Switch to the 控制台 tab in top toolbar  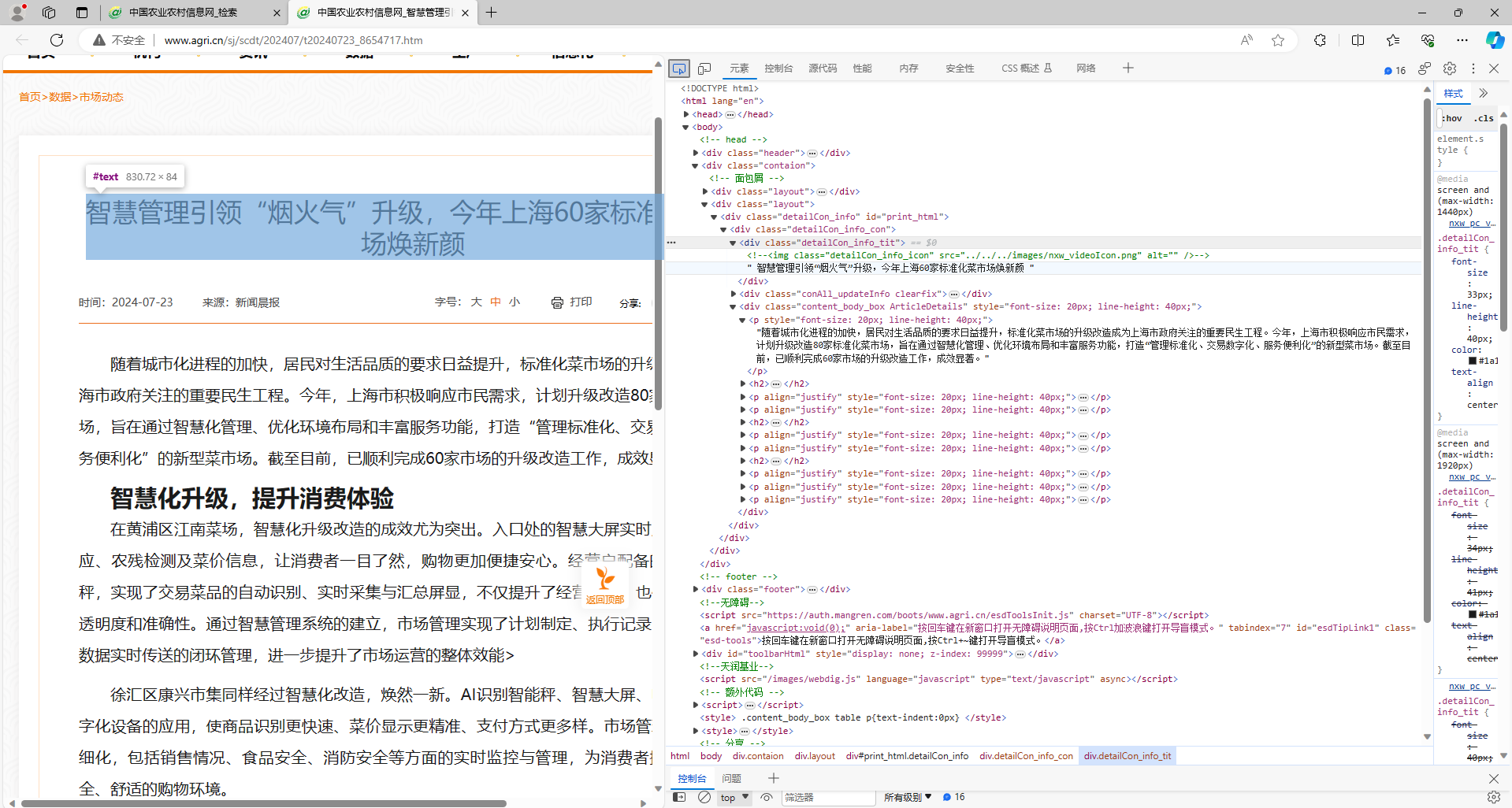click(x=778, y=69)
